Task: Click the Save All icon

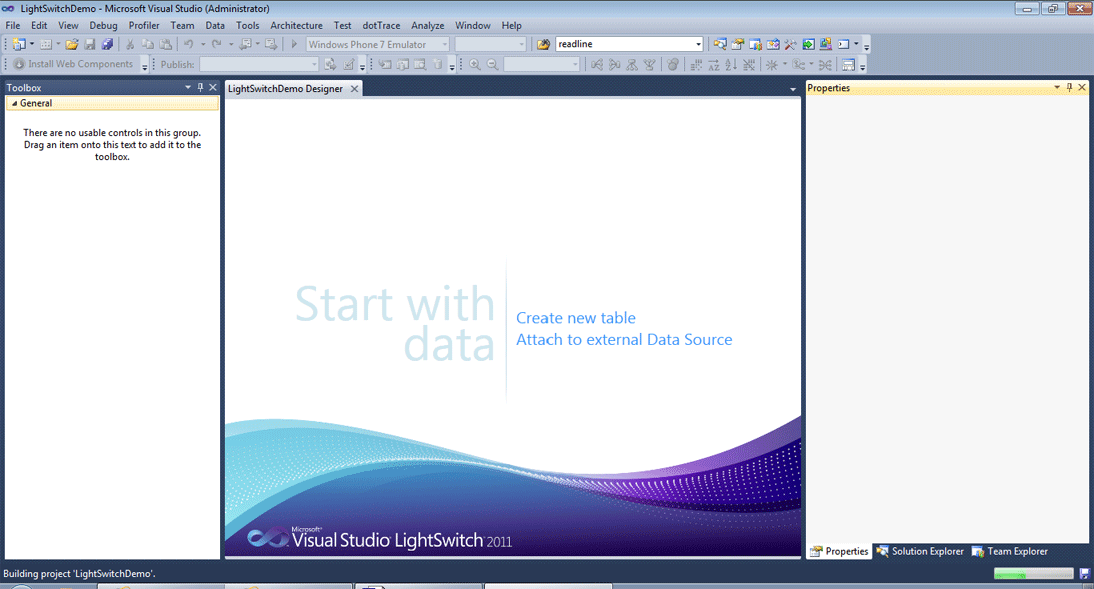Action: click(107, 44)
